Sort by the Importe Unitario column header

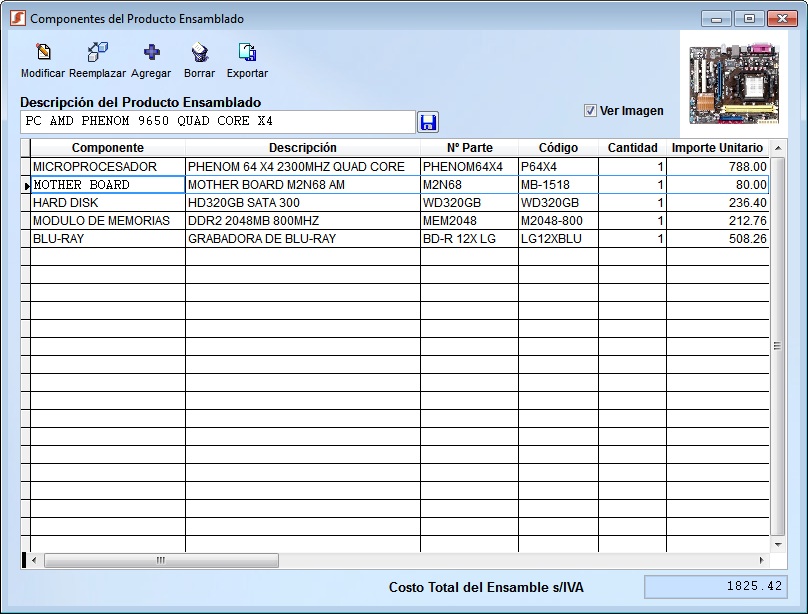716,148
